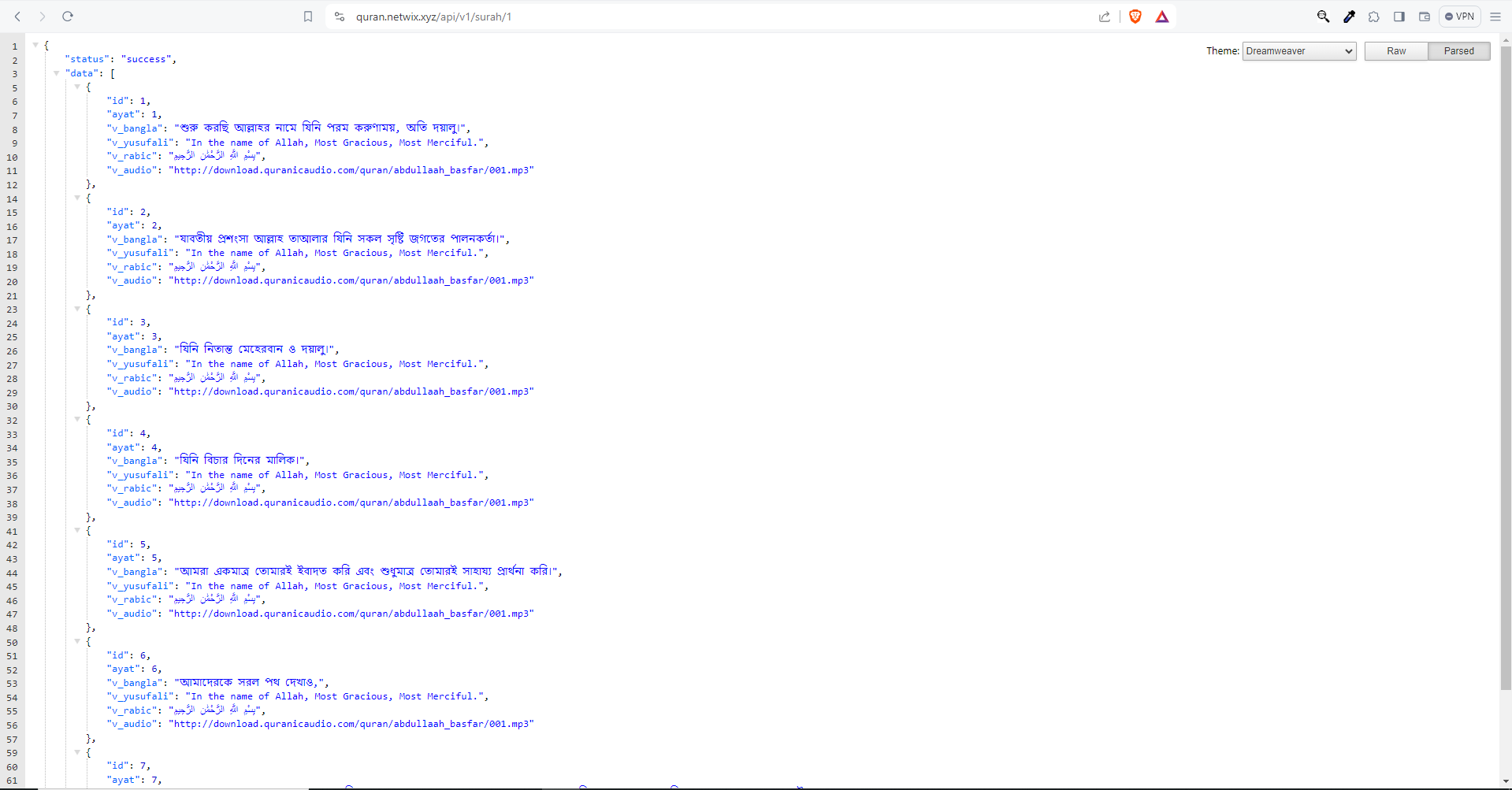Click the v_rabic Arabic text on line 10
The height and width of the screenshot is (790, 1512).
(217, 156)
